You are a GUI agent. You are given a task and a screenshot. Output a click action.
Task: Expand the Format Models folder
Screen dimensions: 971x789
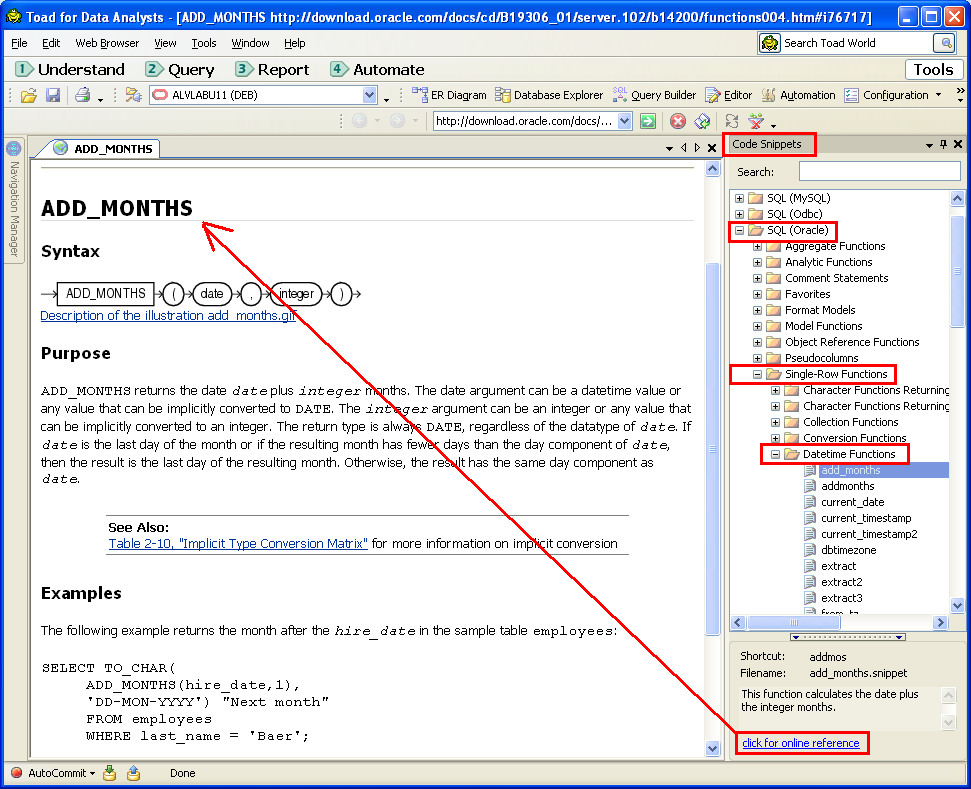757,310
